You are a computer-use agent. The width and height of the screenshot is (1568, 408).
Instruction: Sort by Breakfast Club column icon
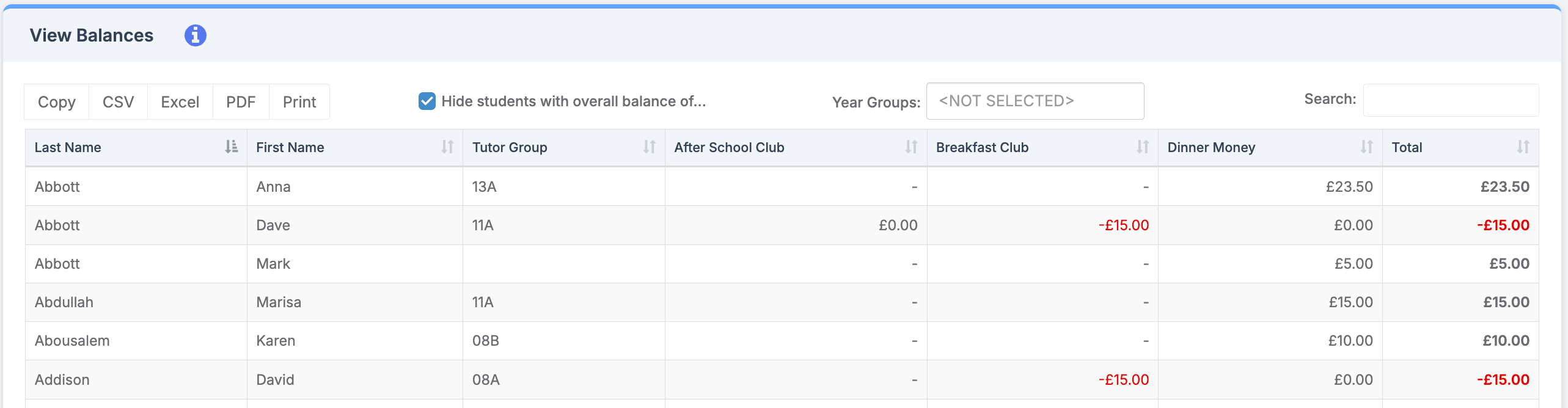click(x=1143, y=147)
